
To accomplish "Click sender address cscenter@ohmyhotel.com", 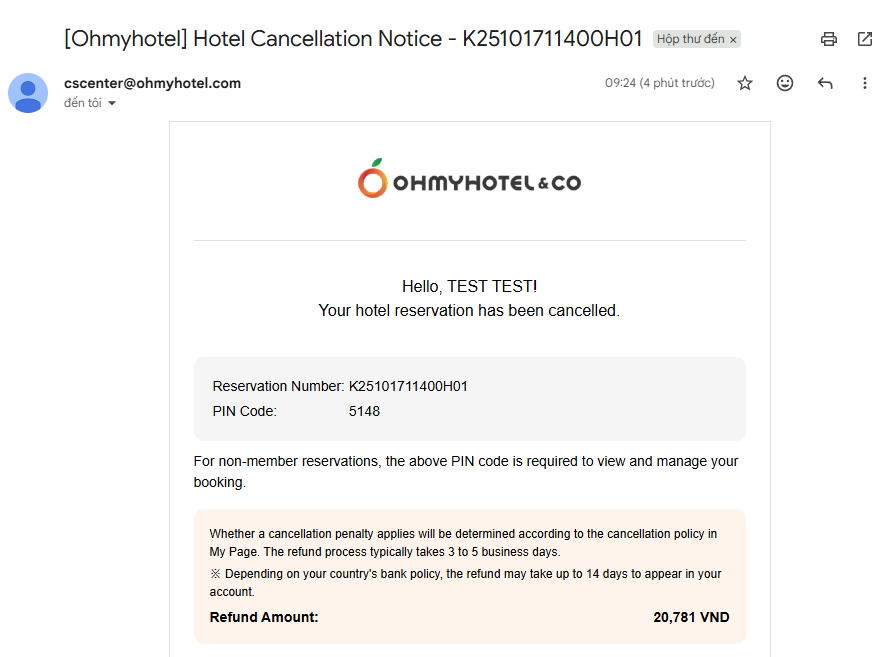I will (x=152, y=83).
